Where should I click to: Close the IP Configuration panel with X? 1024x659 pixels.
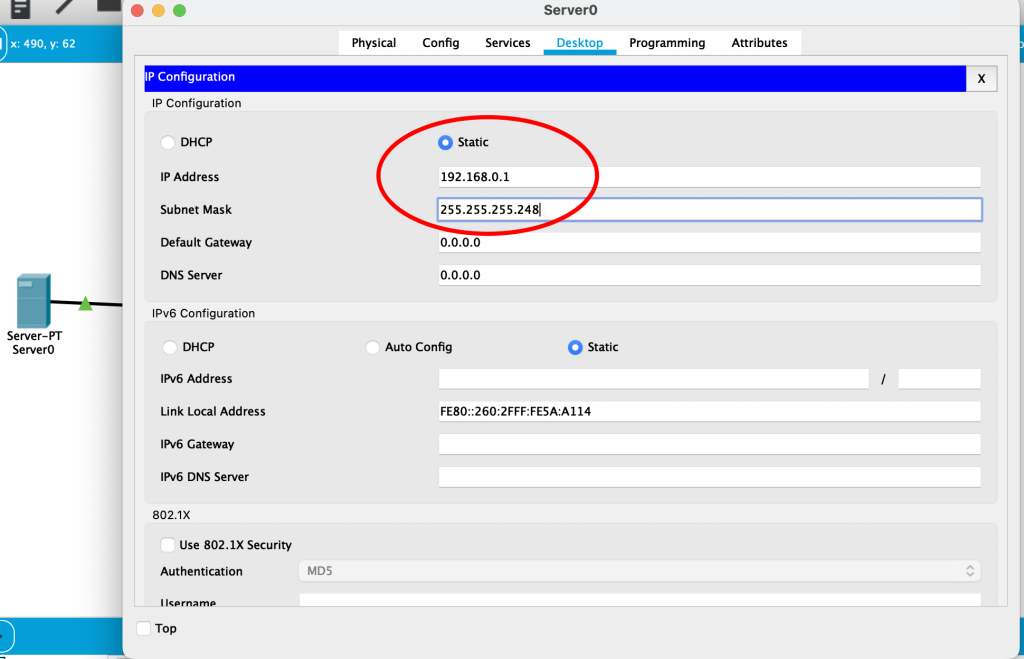tap(981, 78)
